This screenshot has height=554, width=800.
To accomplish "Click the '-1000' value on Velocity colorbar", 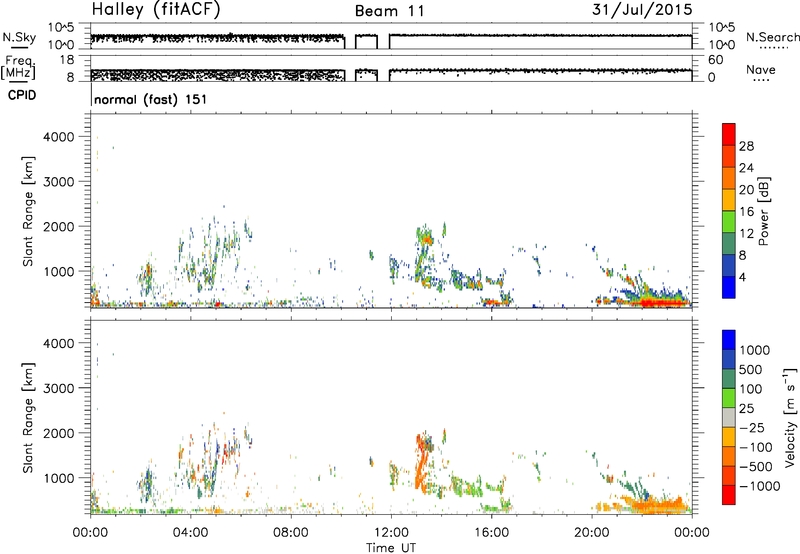I will pos(760,486).
